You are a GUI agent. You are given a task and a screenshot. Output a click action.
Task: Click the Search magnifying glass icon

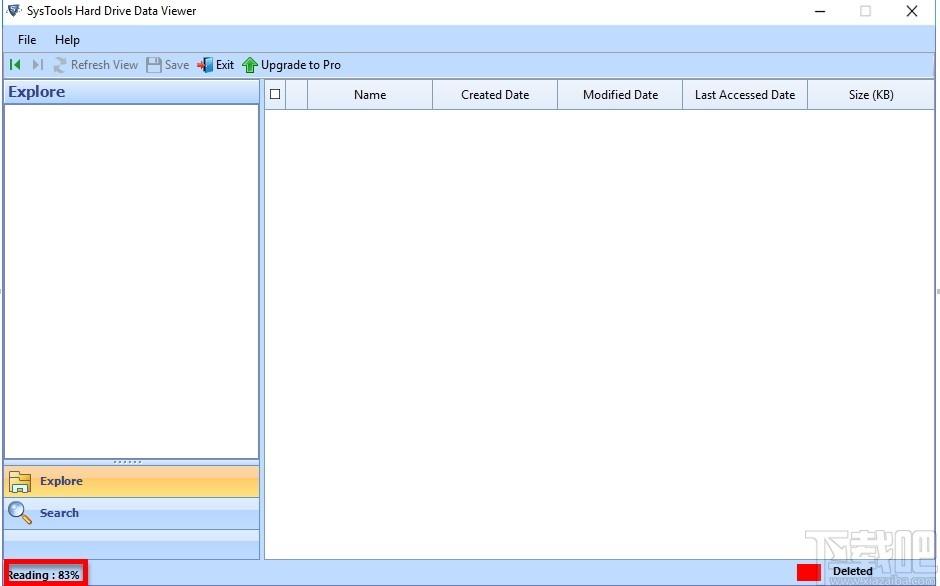click(20, 513)
